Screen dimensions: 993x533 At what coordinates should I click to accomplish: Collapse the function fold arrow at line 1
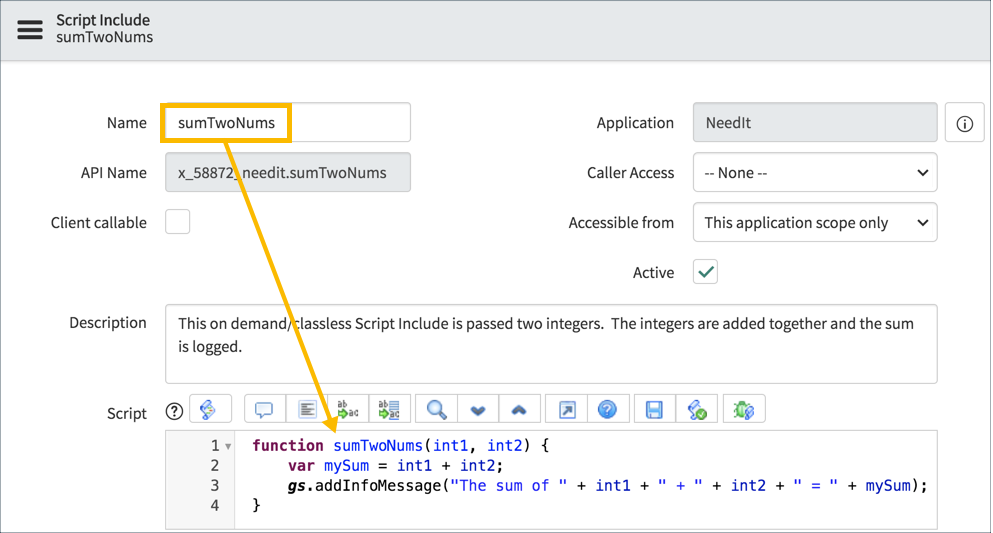coord(229,447)
